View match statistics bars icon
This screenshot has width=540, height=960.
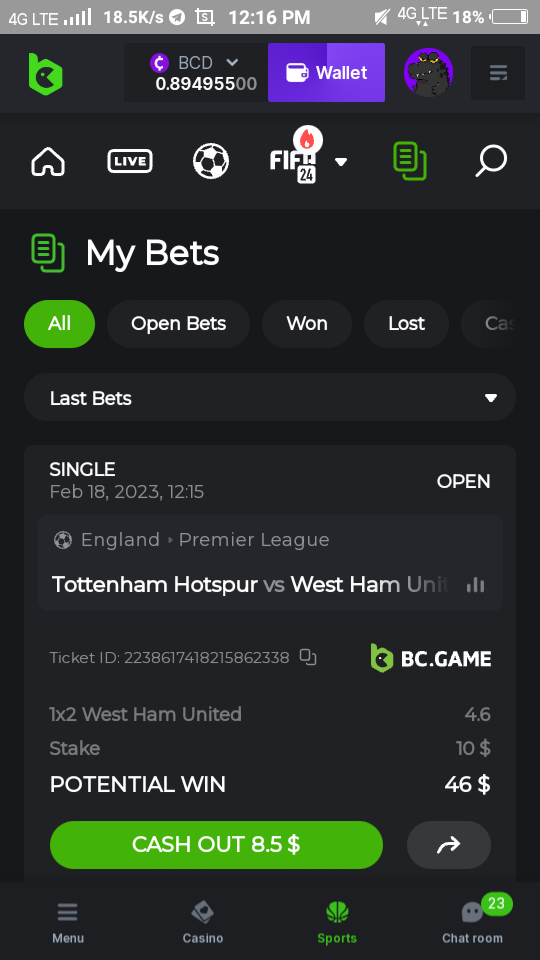point(475,585)
